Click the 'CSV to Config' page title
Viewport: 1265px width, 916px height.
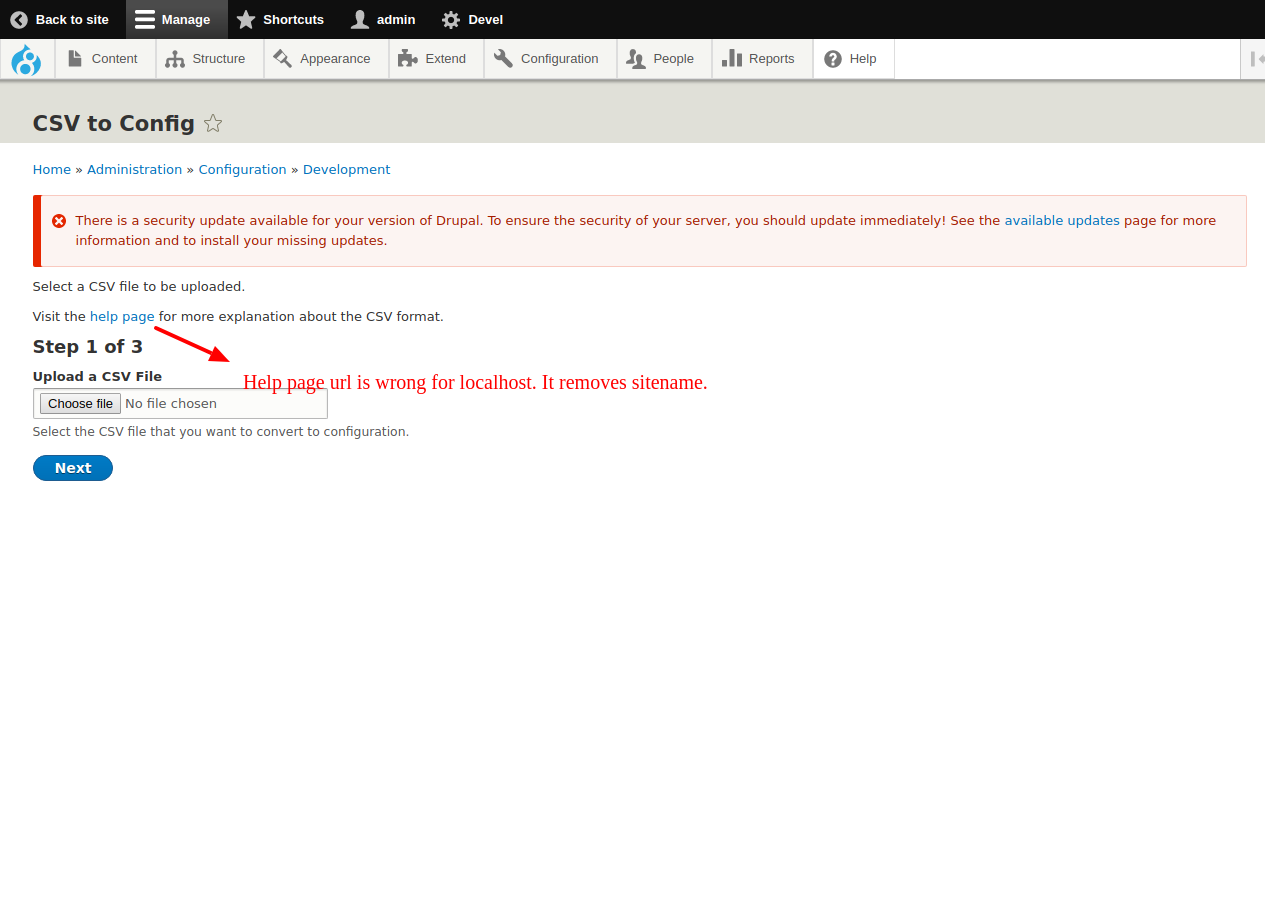click(x=114, y=123)
